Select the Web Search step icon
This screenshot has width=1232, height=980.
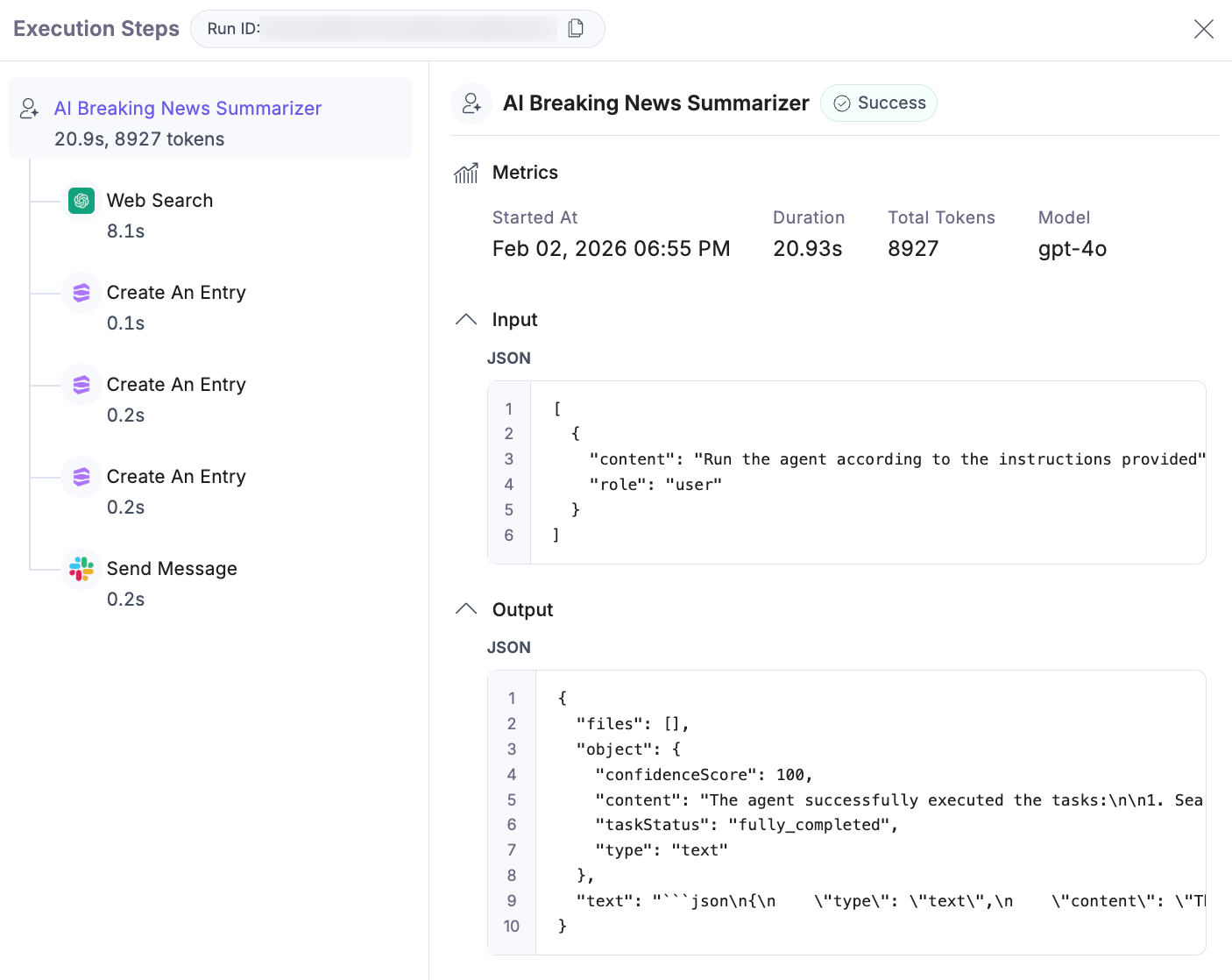(x=81, y=201)
